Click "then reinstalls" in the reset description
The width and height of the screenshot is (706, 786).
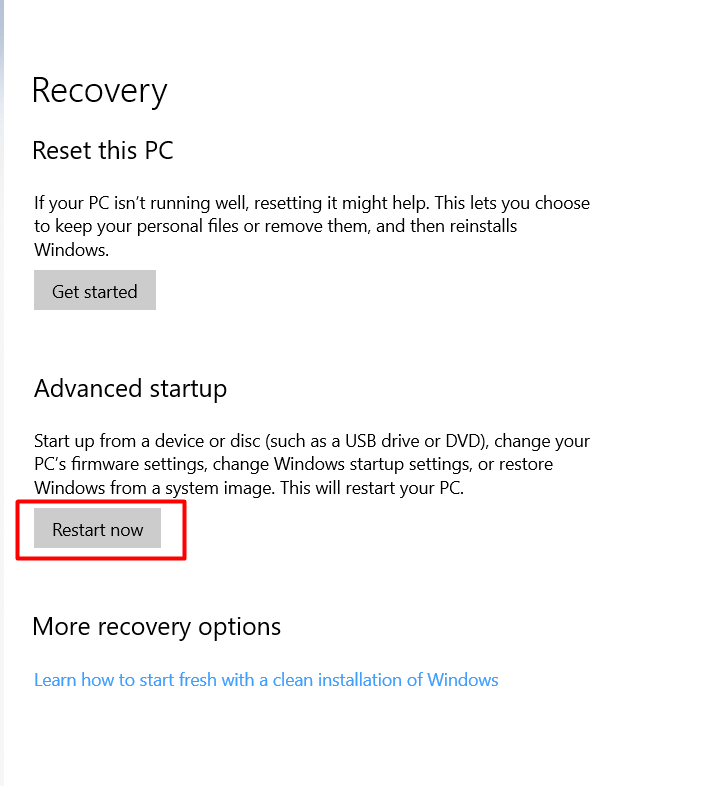coord(464,226)
